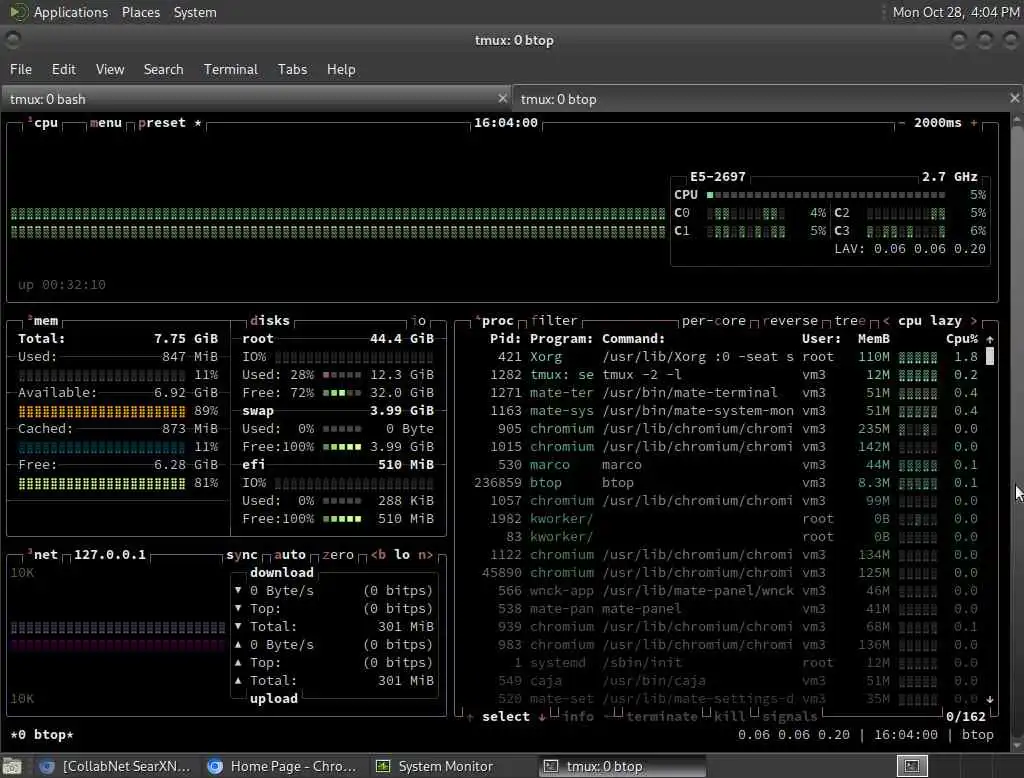Move process list up with top arrow

click(990, 339)
